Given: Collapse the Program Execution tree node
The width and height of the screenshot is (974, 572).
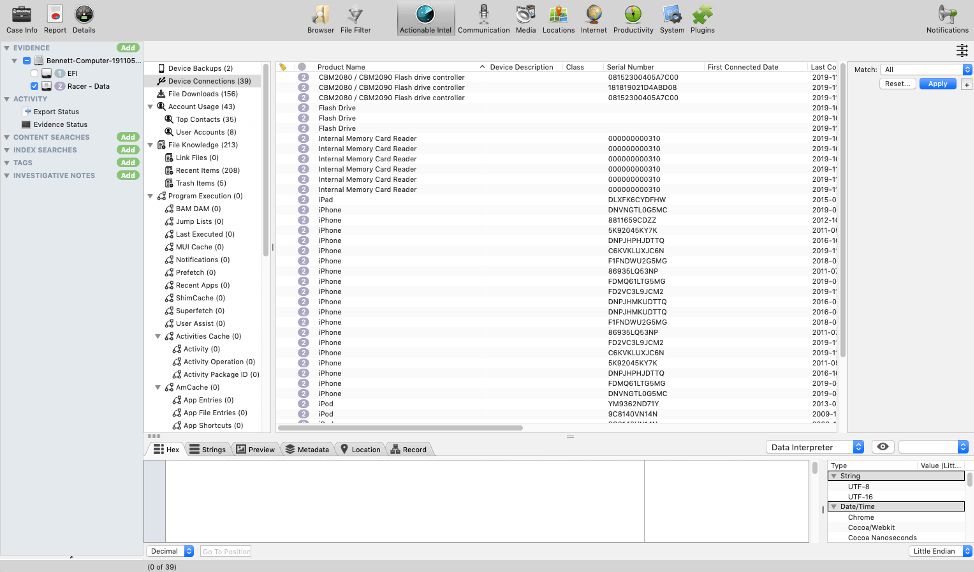Looking at the screenshot, I should 150,196.
